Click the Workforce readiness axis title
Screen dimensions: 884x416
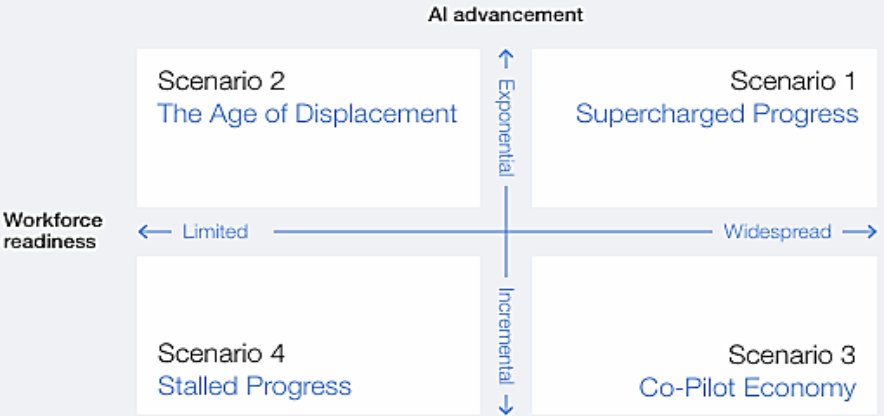coord(53,231)
